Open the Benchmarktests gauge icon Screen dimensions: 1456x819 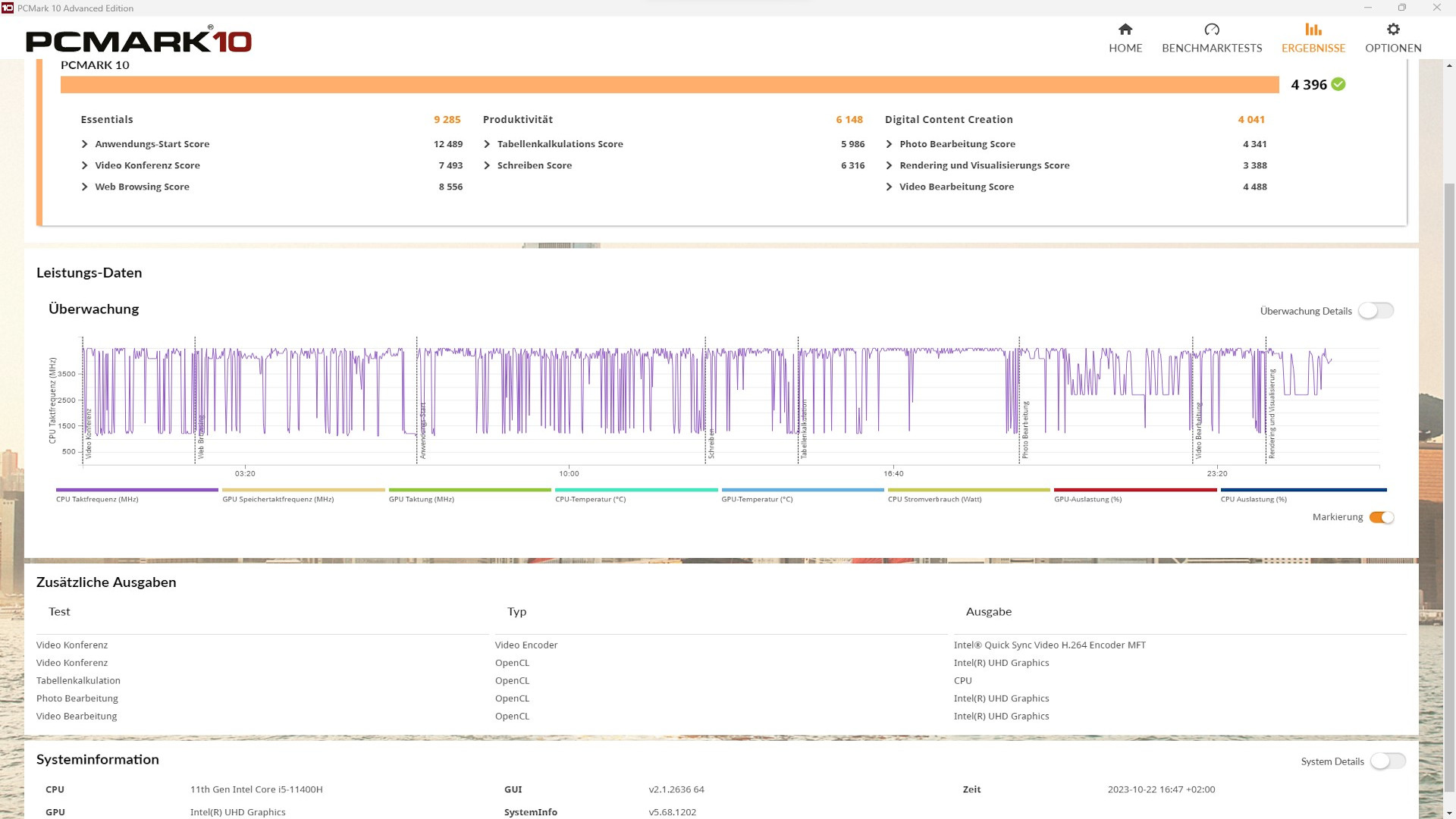[x=1212, y=30]
